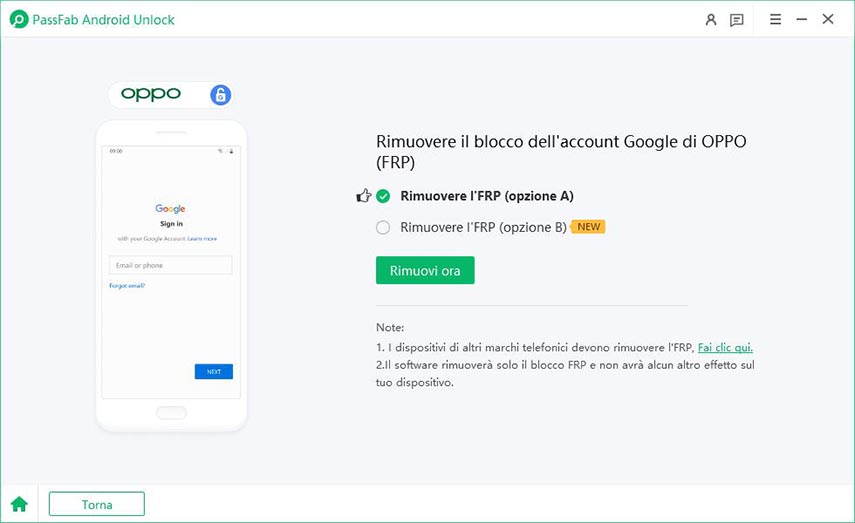Viewport: 855px width, 523px height.
Task: Click the Forgot email link in preview
Action: [127, 286]
